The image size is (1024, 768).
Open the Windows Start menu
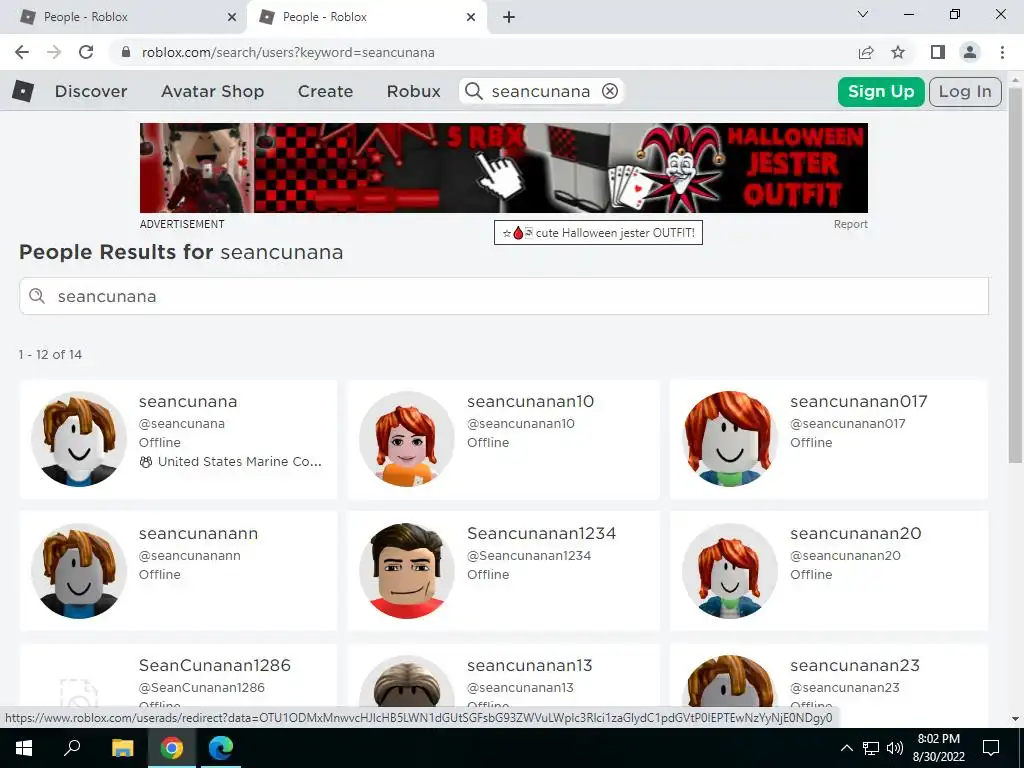[23, 748]
